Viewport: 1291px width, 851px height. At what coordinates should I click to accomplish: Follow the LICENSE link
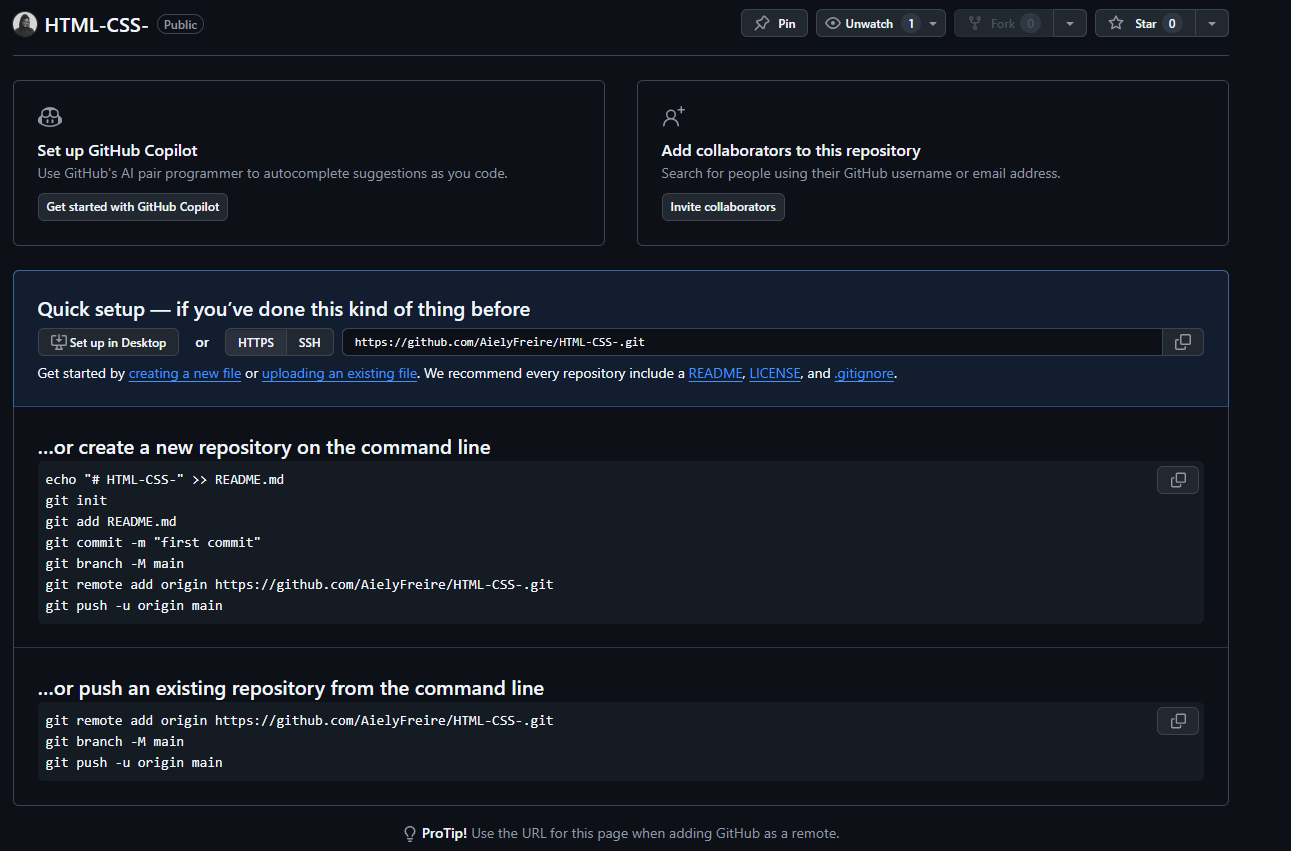(775, 373)
